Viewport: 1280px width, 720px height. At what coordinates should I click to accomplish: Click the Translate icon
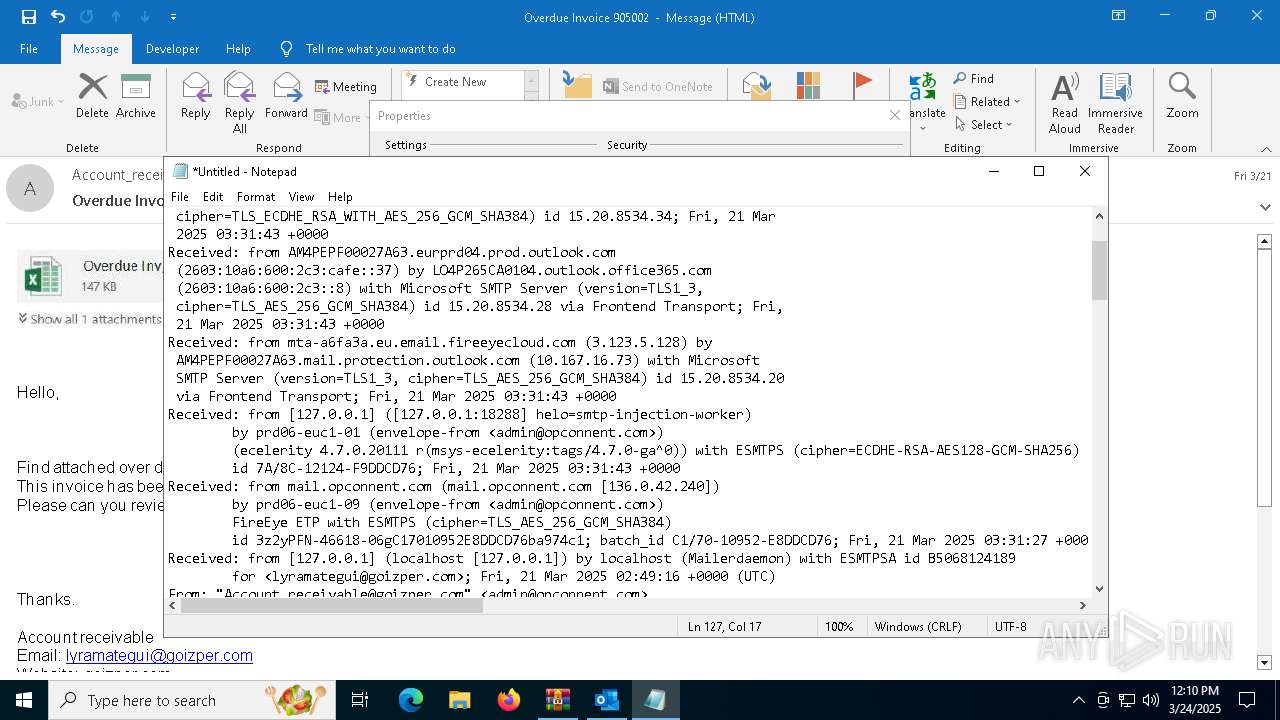[x=923, y=86]
